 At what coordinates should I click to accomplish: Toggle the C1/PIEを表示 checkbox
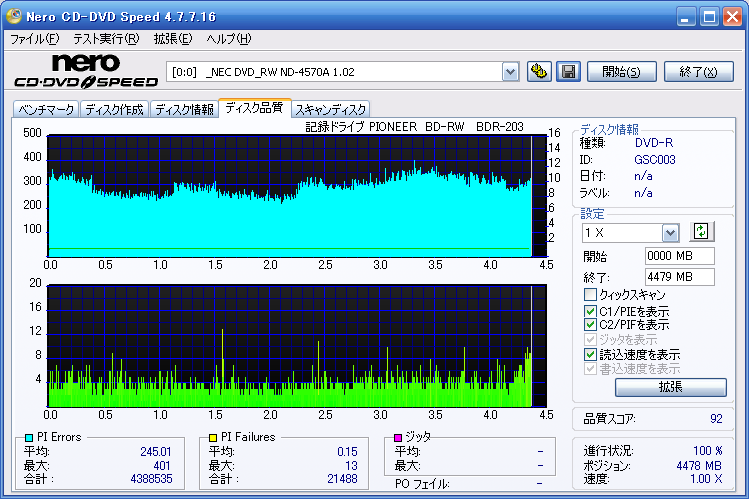pyautogui.click(x=590, y=311)
